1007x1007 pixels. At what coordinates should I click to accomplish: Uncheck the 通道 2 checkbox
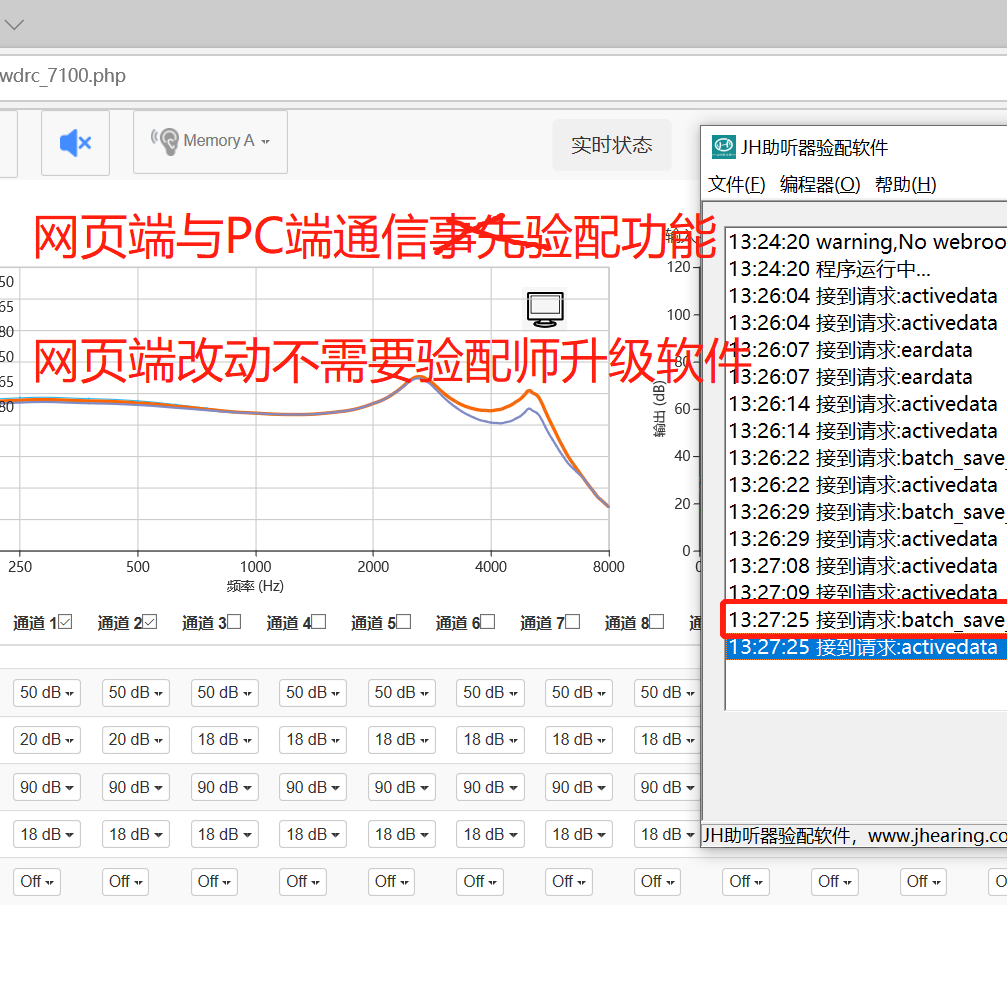click(150, 622)
